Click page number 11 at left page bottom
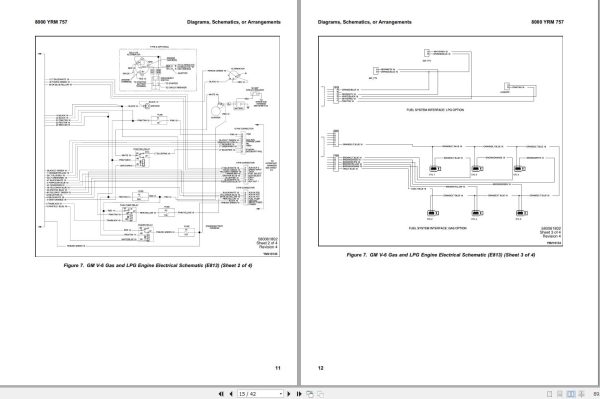This screenshot has width=600, height=399. click(x=278, y=368)
